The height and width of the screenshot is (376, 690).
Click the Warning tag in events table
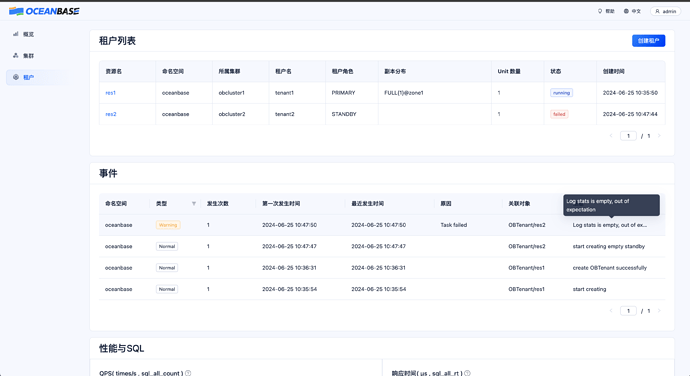pyautogui.click(x=168, y=225)
